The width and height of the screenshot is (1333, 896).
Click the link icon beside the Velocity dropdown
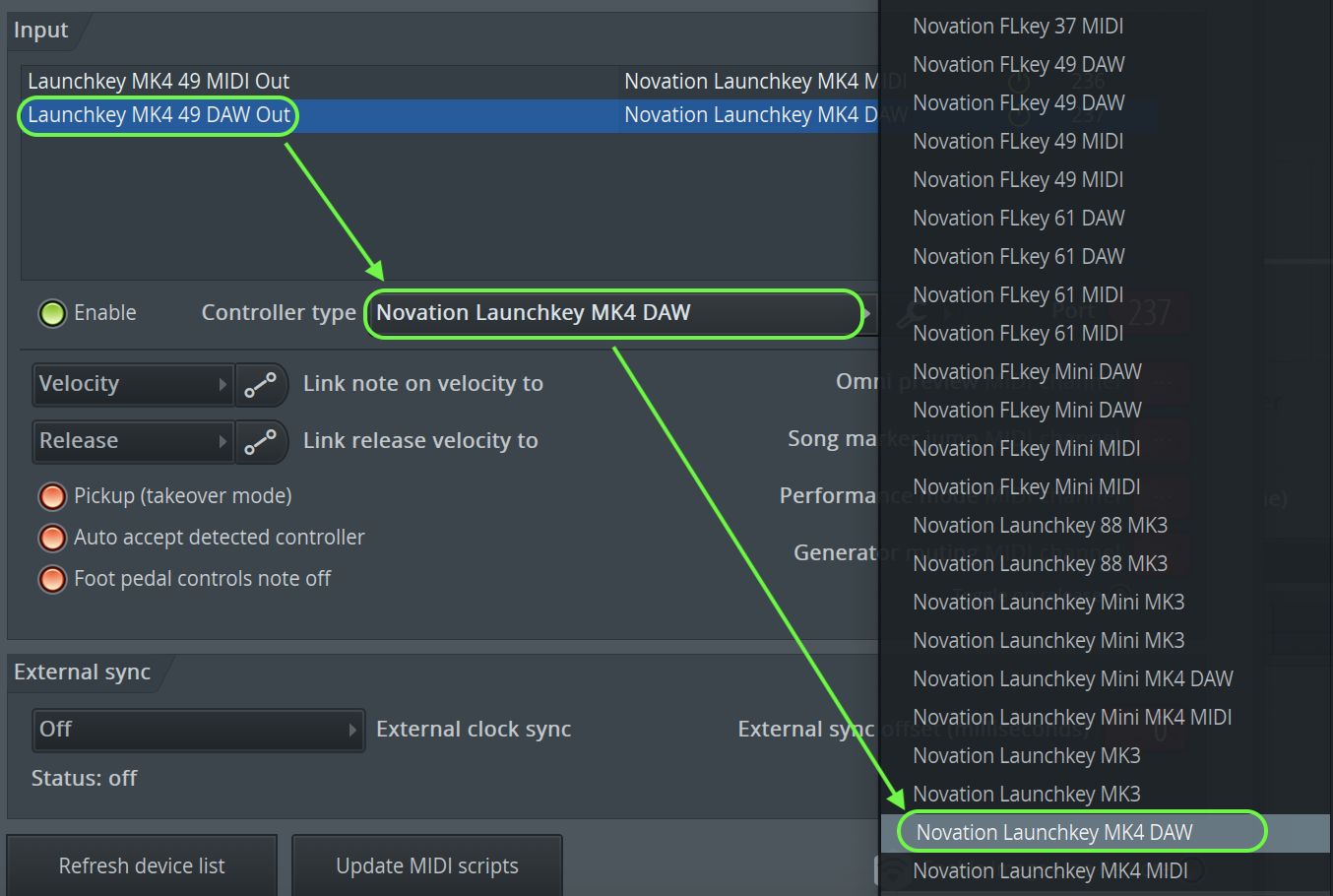coord(261,385)
